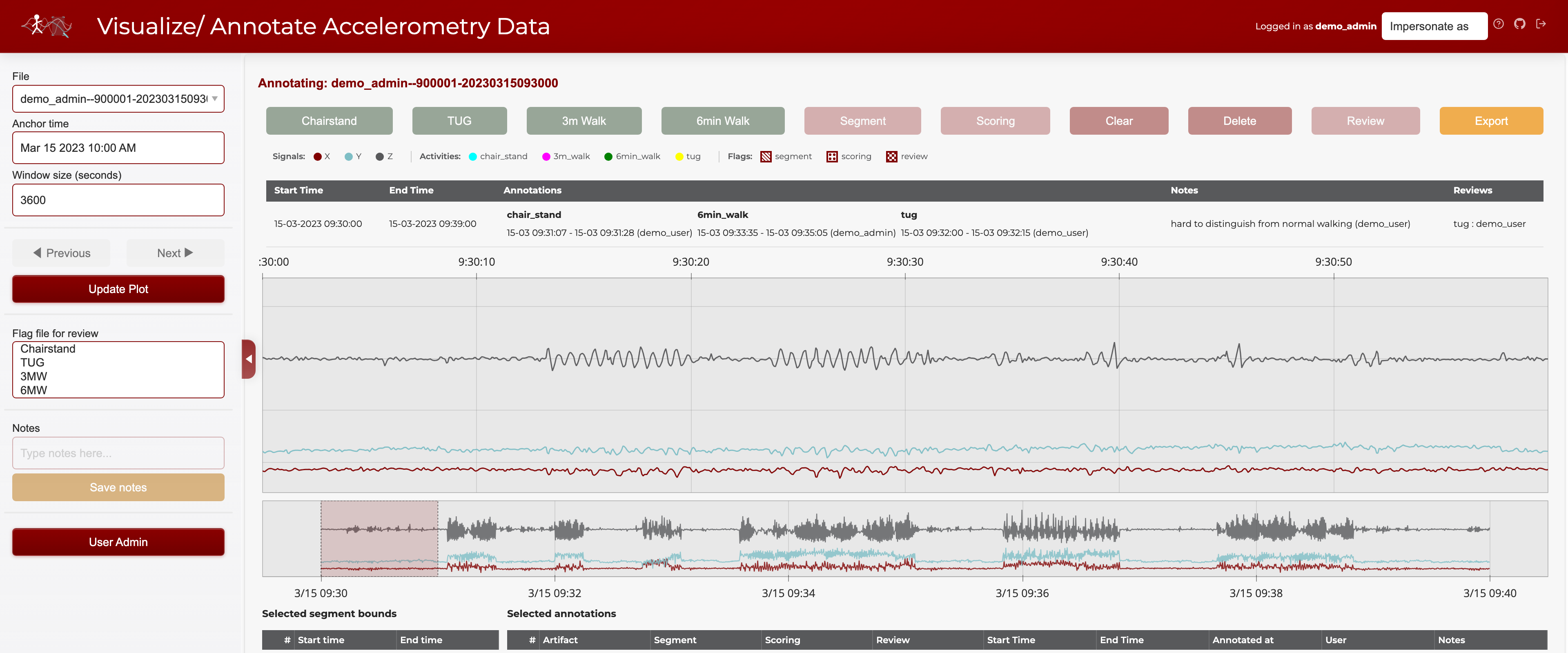Click the accelerometry app logo in the header
Viewport: 1568px width, 653px height.
click(x=46, y=26)
